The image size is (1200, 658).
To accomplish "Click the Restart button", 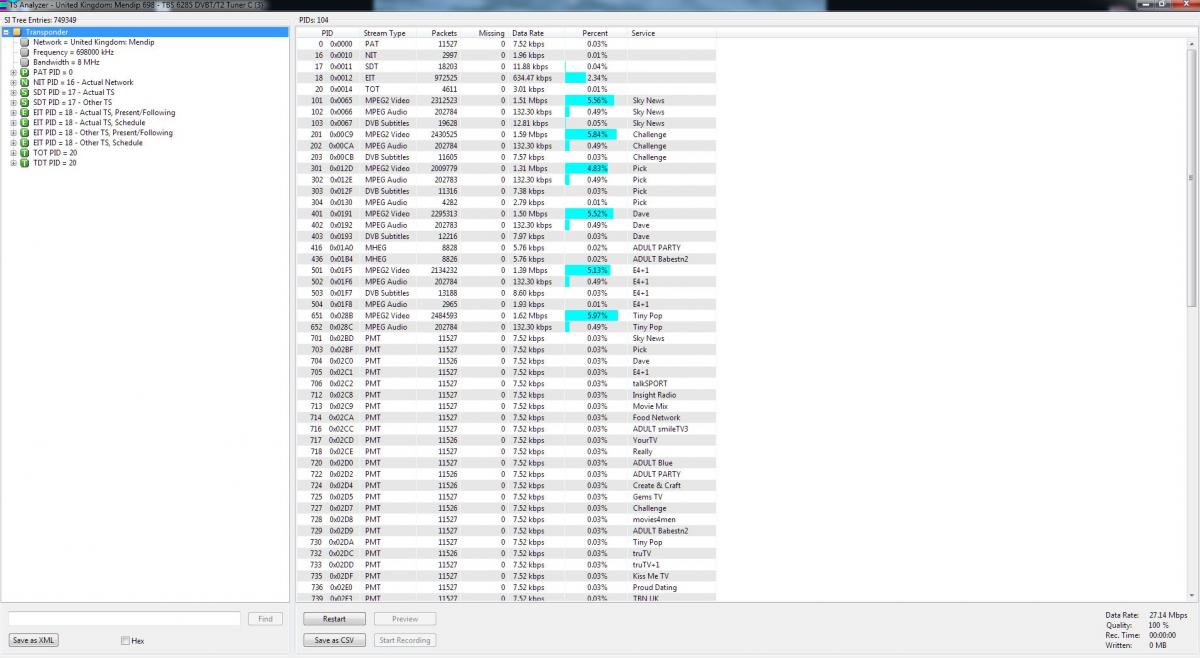I will [334, 619].
